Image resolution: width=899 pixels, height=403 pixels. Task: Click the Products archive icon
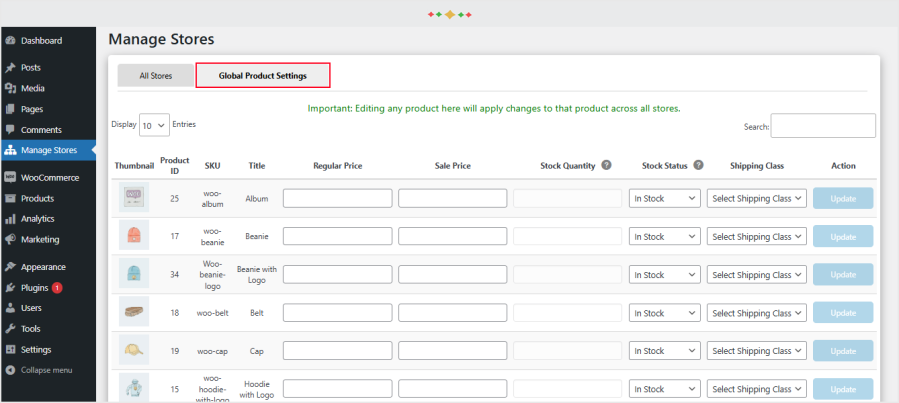click(x=10, y=198)
